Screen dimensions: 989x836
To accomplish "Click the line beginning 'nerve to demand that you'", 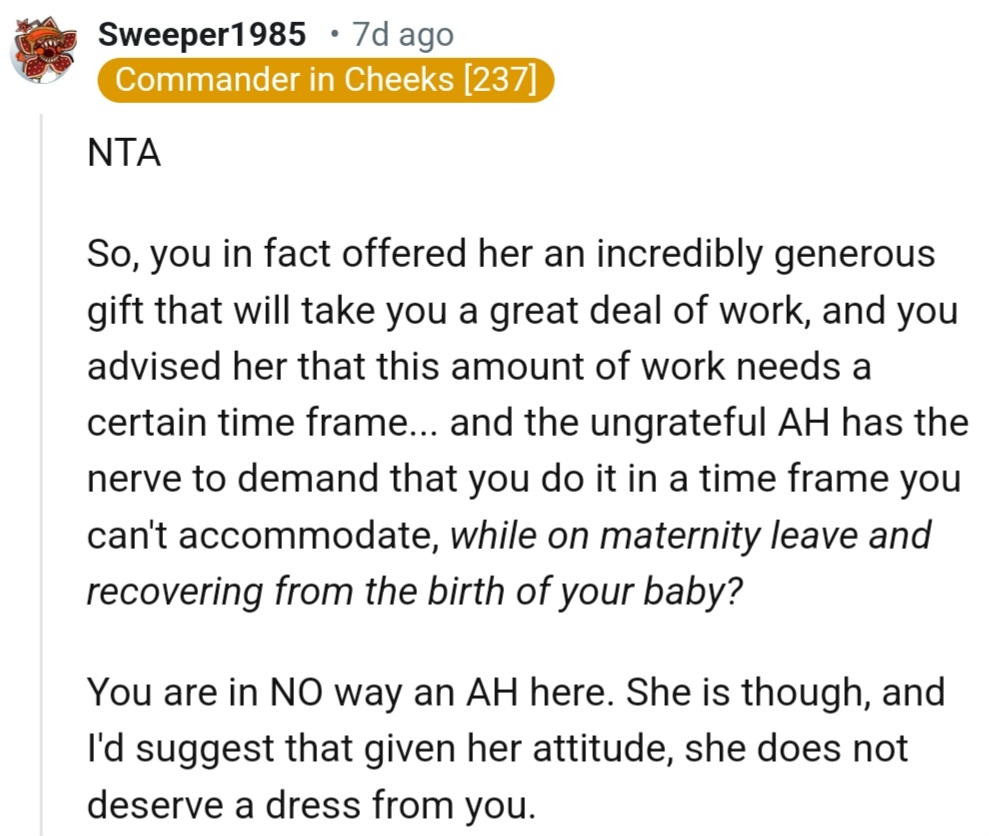I will click(524, 479).
